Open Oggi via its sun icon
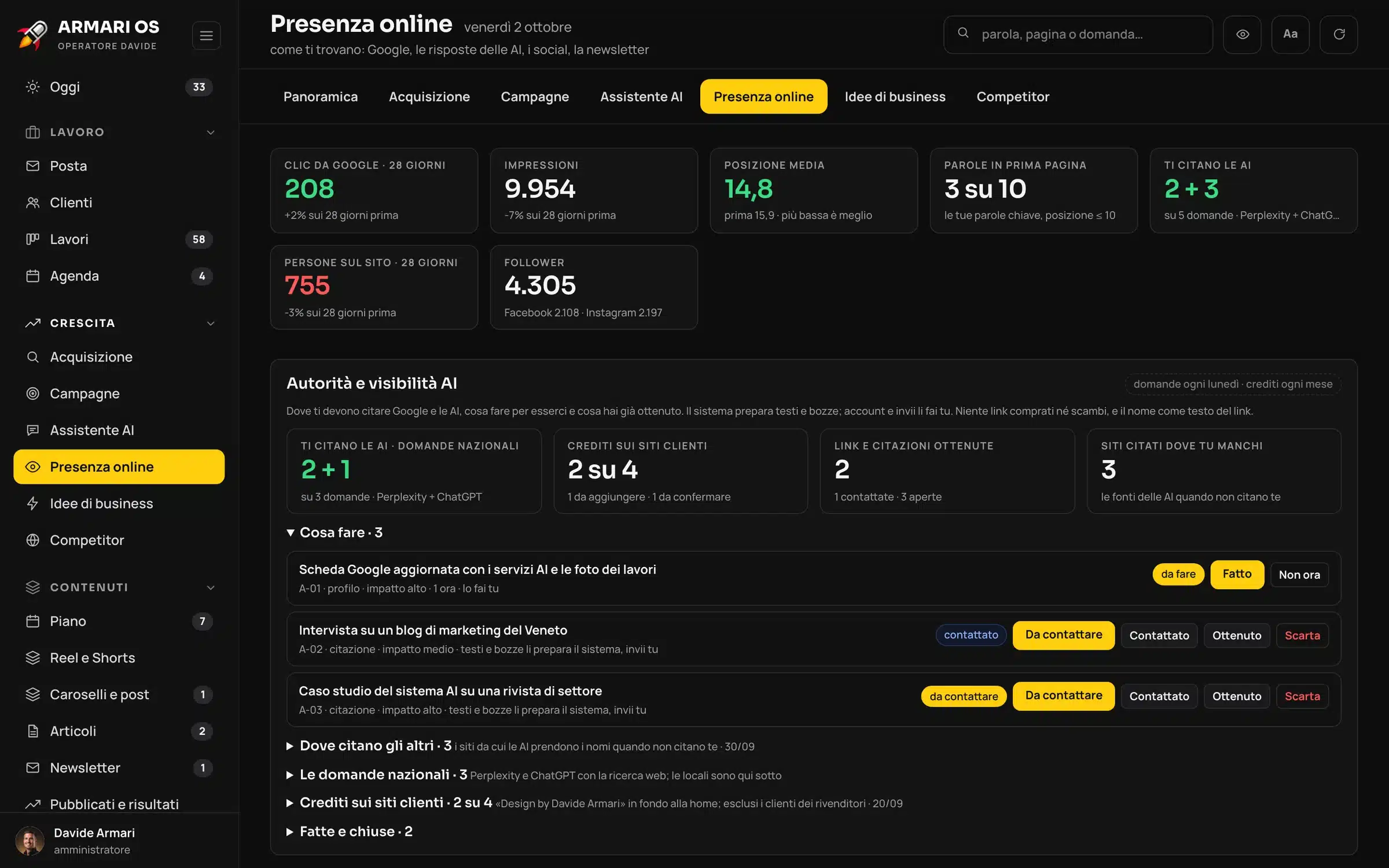This screenshot has width=1389, height=868. (33, 87)
